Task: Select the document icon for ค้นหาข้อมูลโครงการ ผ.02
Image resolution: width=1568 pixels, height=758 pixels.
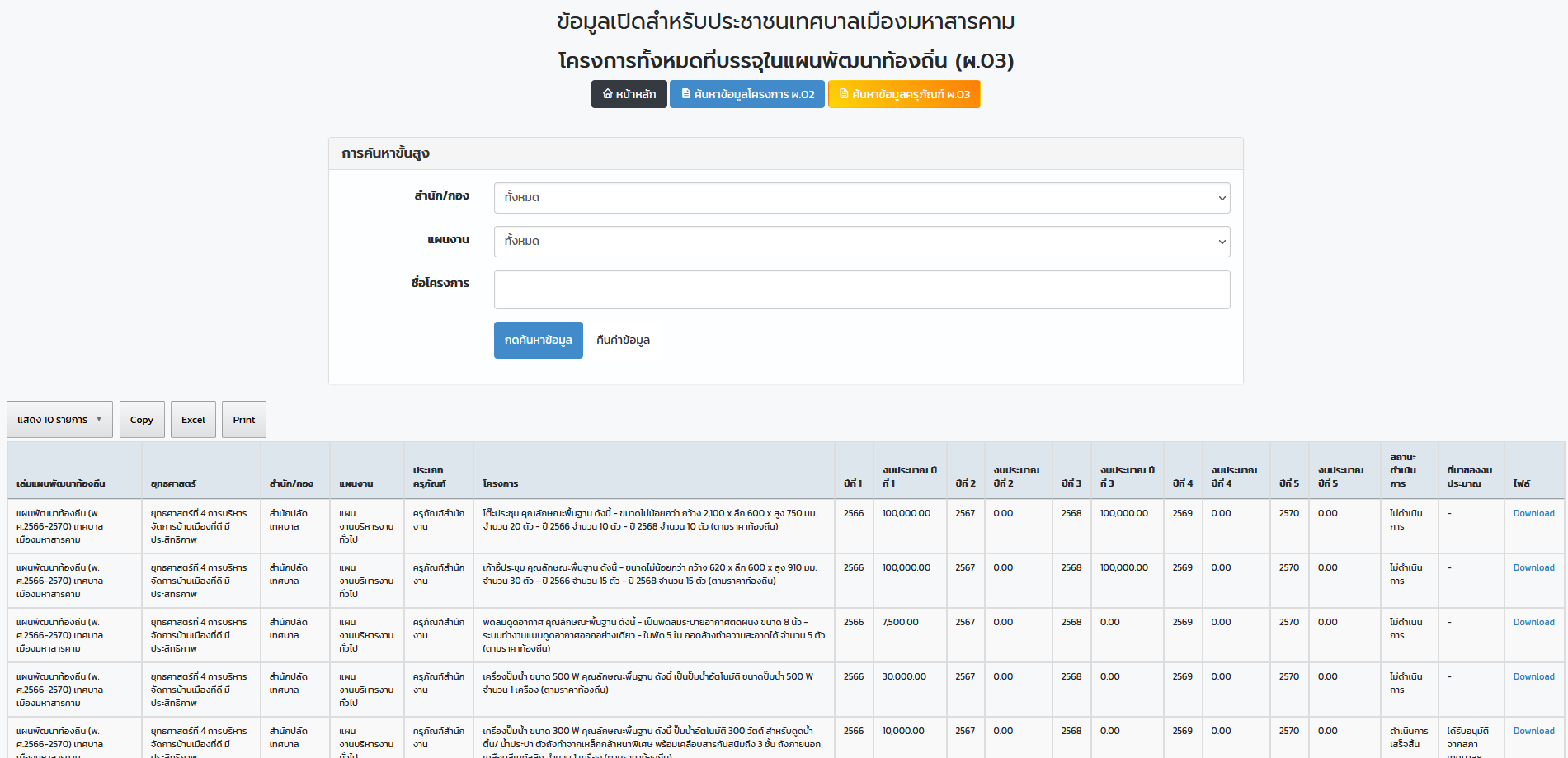Action: click(x=685, y=93)
